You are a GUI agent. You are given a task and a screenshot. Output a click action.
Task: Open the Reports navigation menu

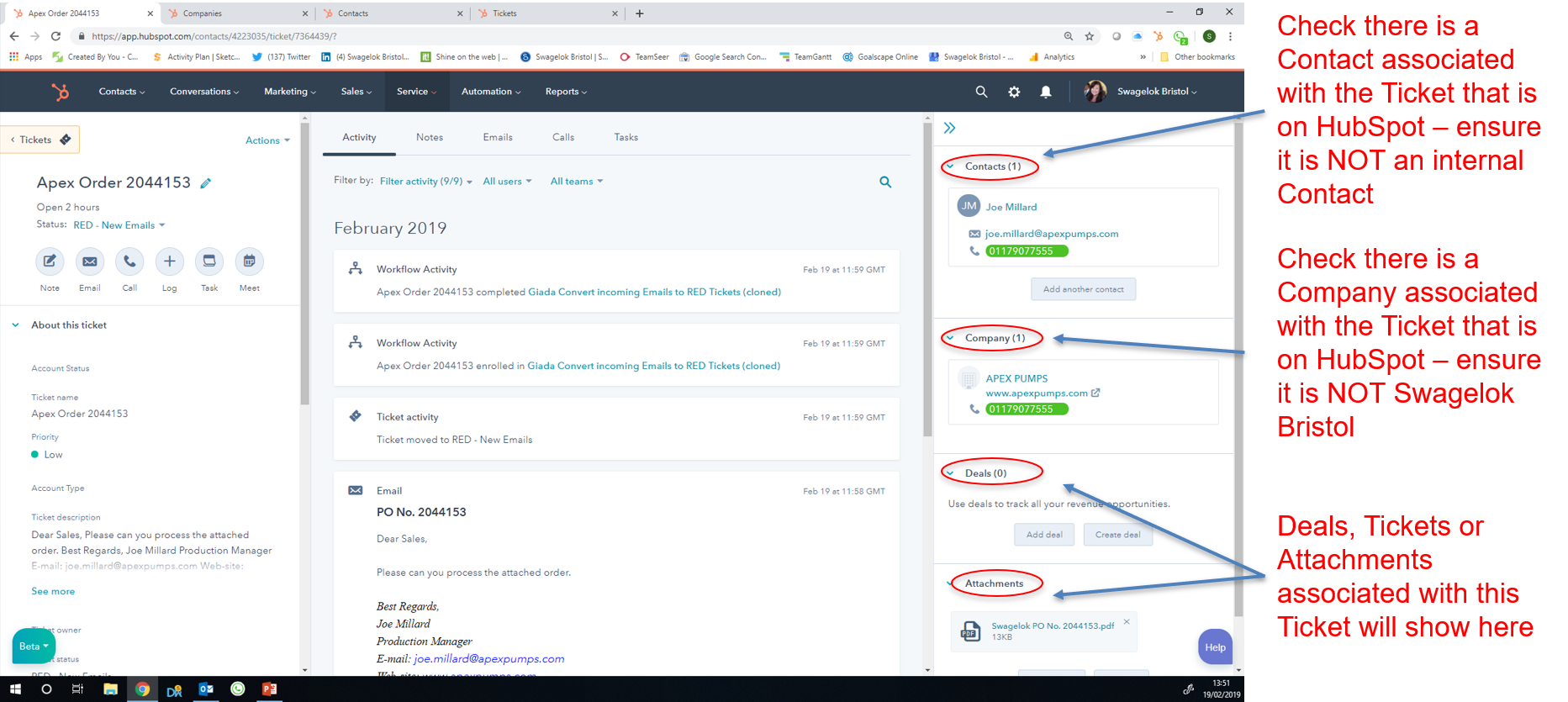566,92
